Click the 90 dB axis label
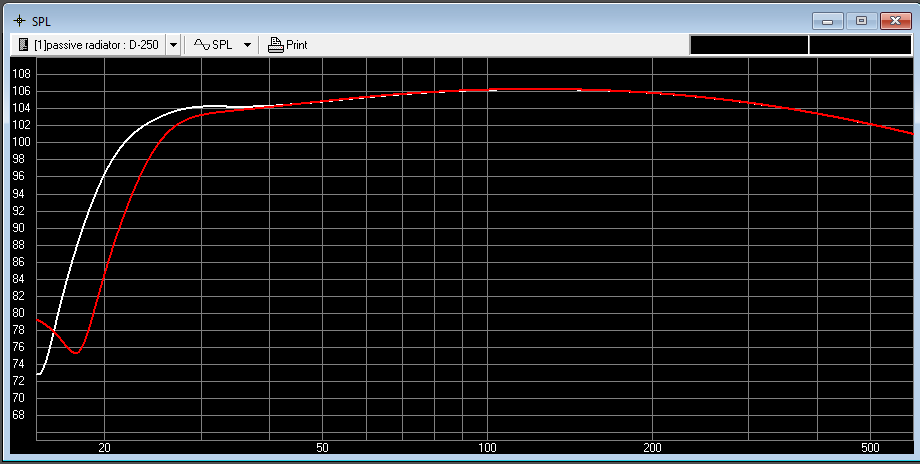Image resolution: width=920 pixels, height=464 pixels. [18, 228]
